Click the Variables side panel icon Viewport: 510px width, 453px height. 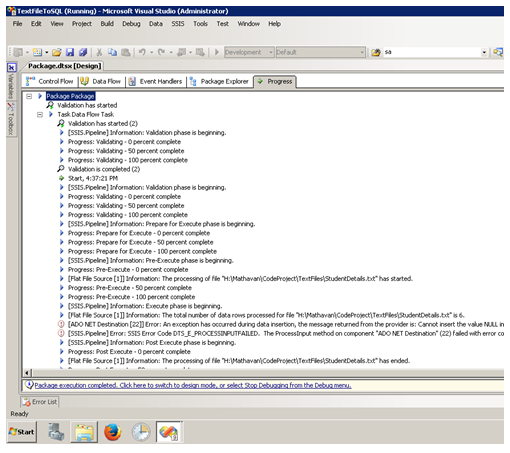click(11, 68)
